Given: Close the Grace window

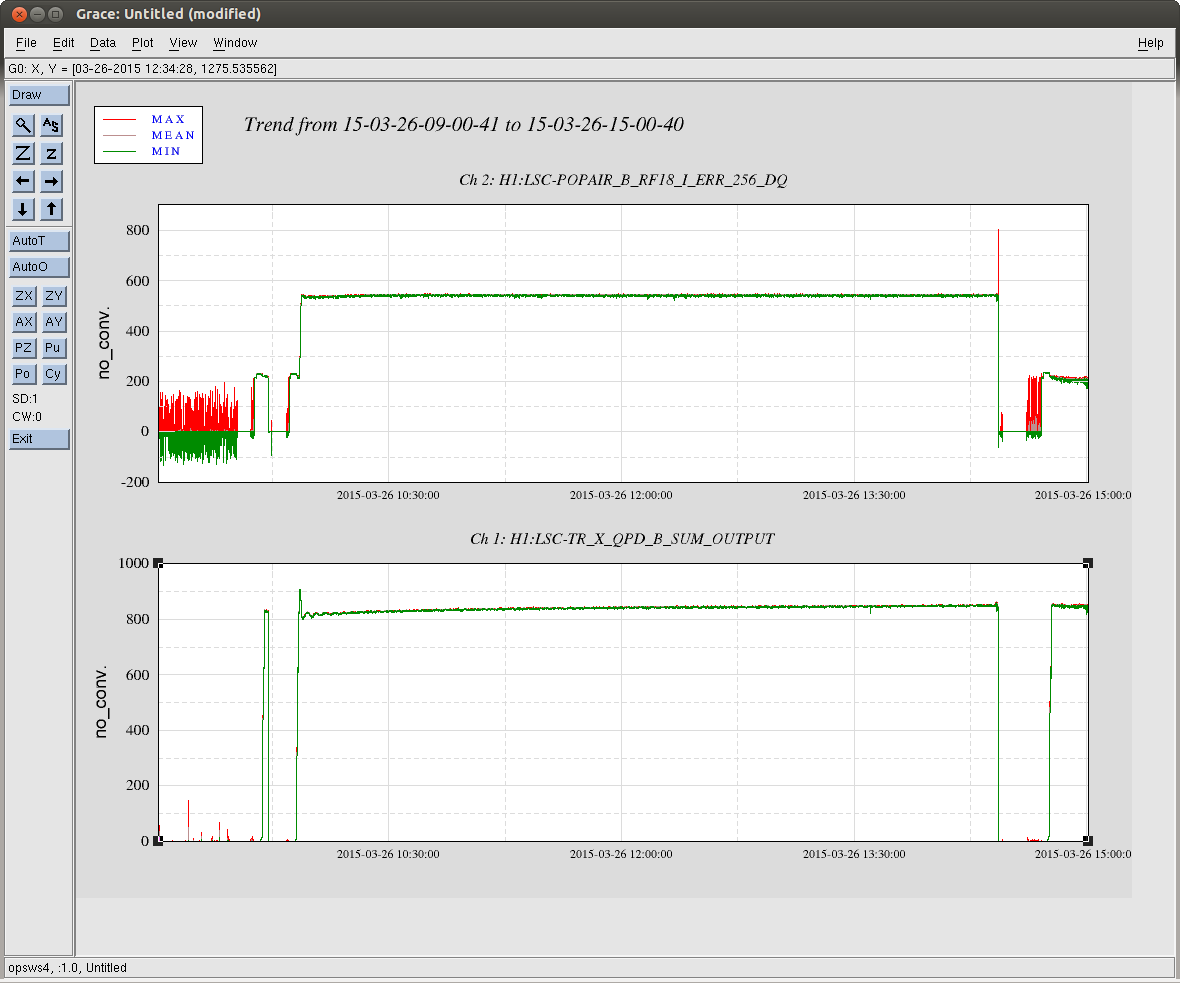Looking at the screenshot, I should [20, 14].
